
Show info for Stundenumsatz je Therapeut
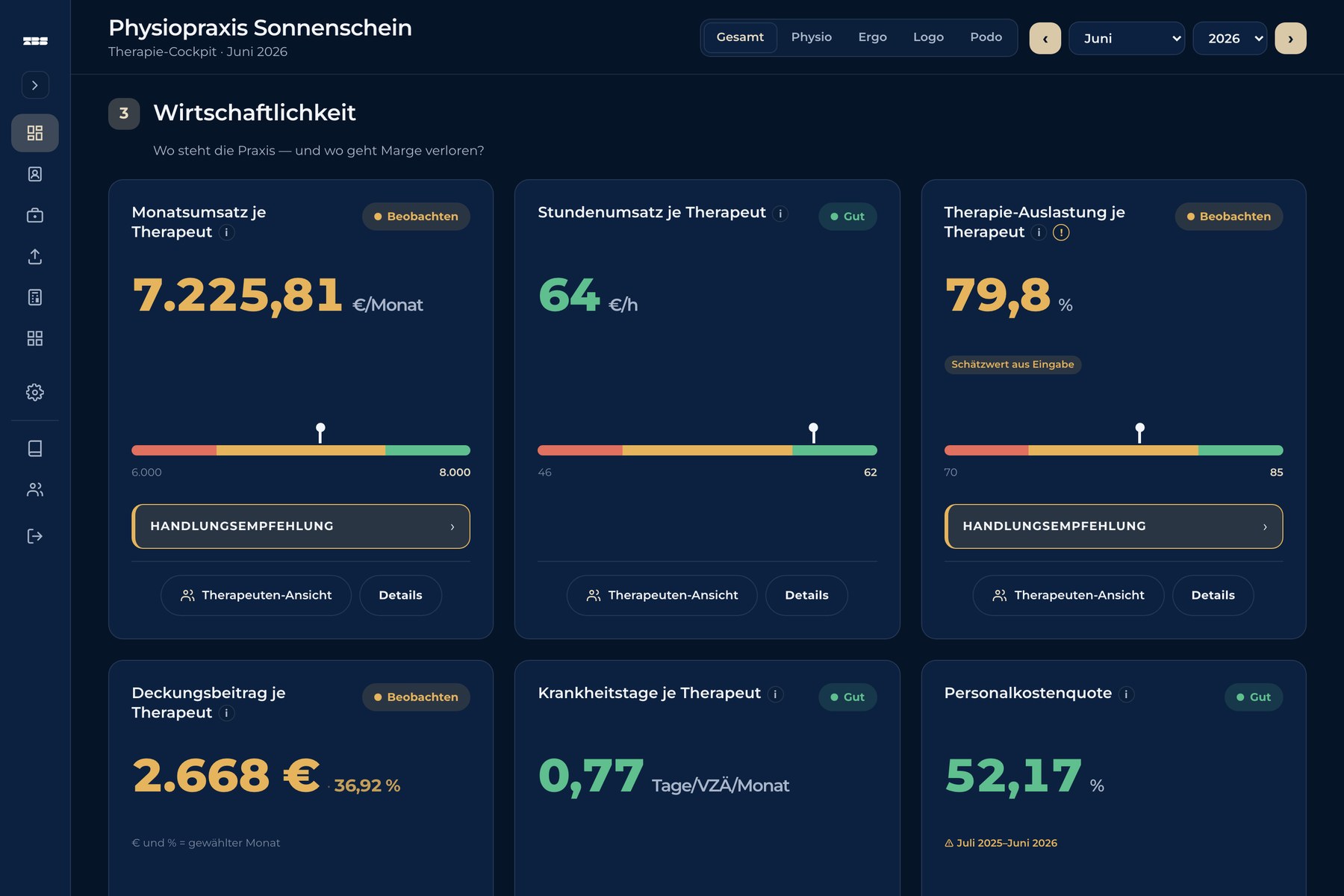pyautogui.click(x=780, y=214)
